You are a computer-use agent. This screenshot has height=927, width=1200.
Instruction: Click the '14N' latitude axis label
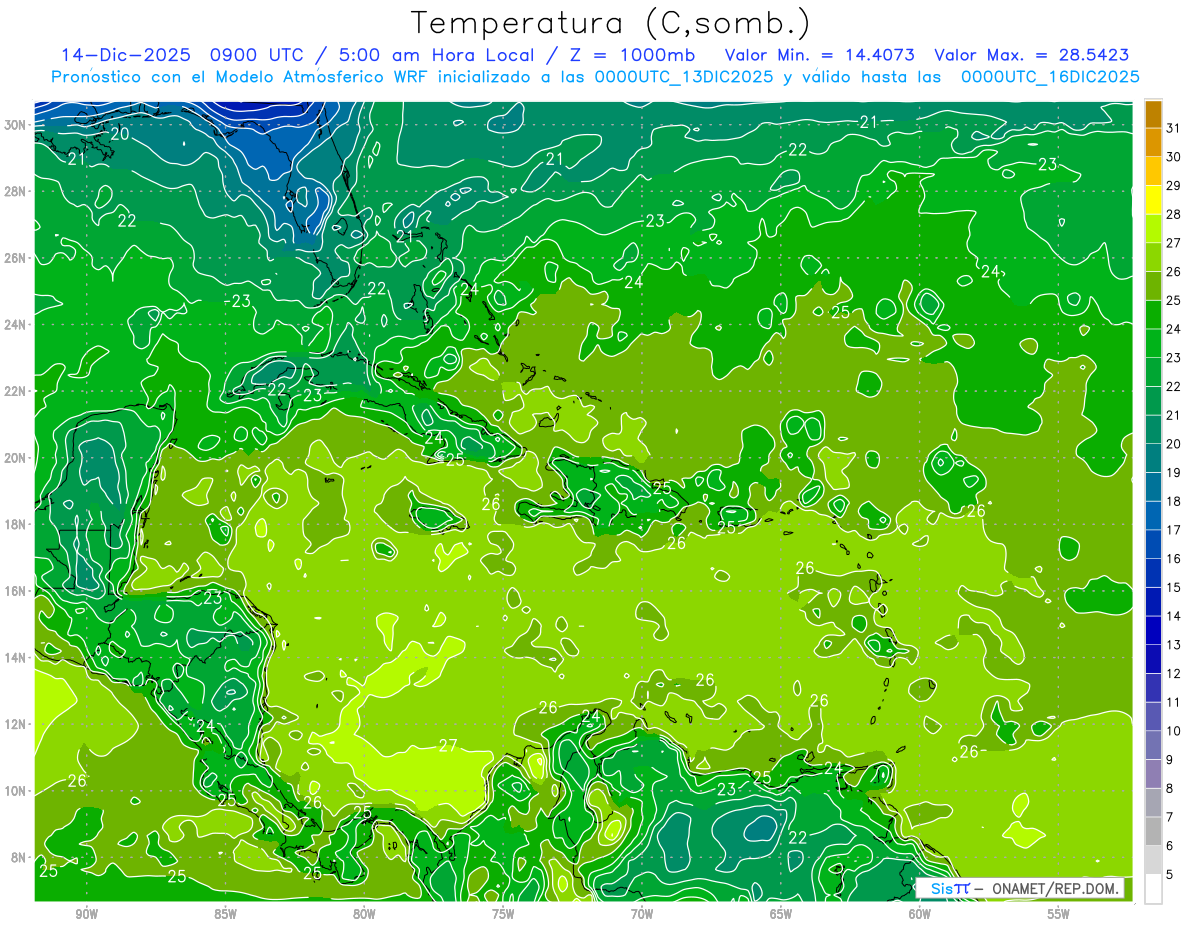(x=15, y=657)
